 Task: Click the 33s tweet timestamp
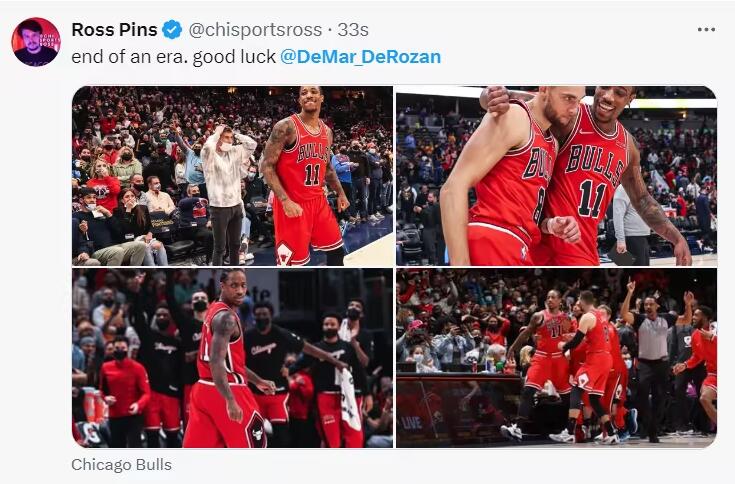(353, 30)
